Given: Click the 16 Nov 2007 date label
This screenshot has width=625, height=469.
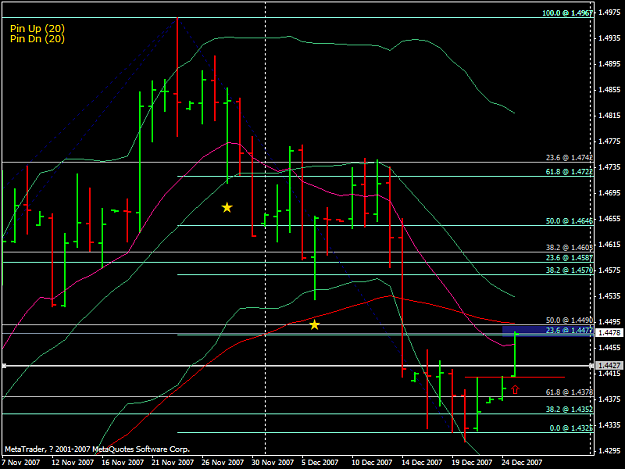Looking at the screenshot, I should 122,462.
